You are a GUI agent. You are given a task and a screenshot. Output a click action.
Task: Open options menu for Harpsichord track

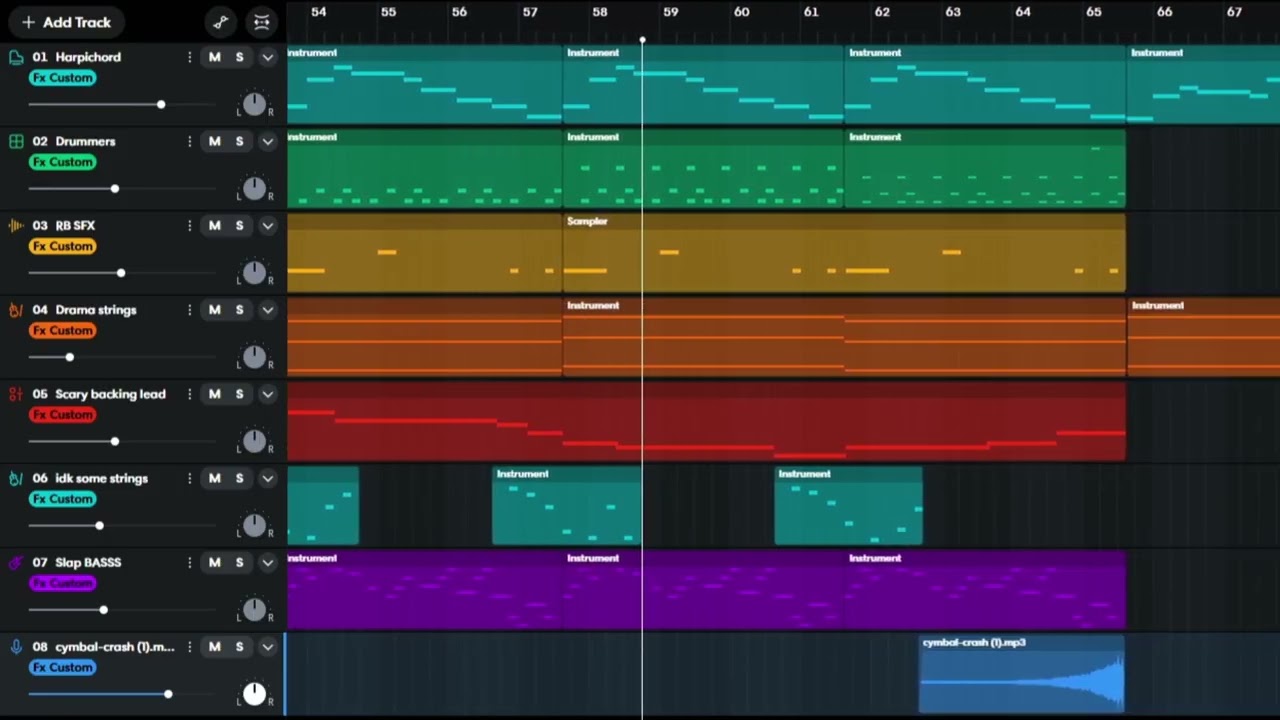tap(189, 57)
